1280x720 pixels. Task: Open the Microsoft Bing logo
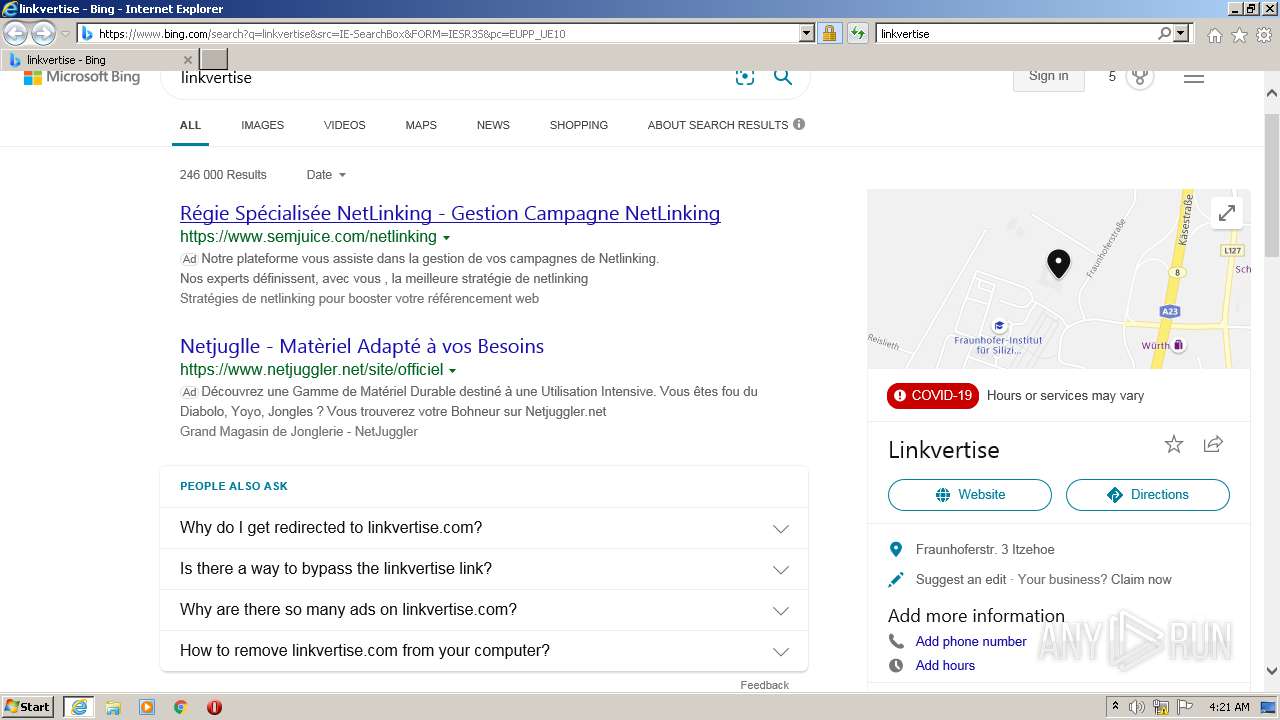(82, 77)
